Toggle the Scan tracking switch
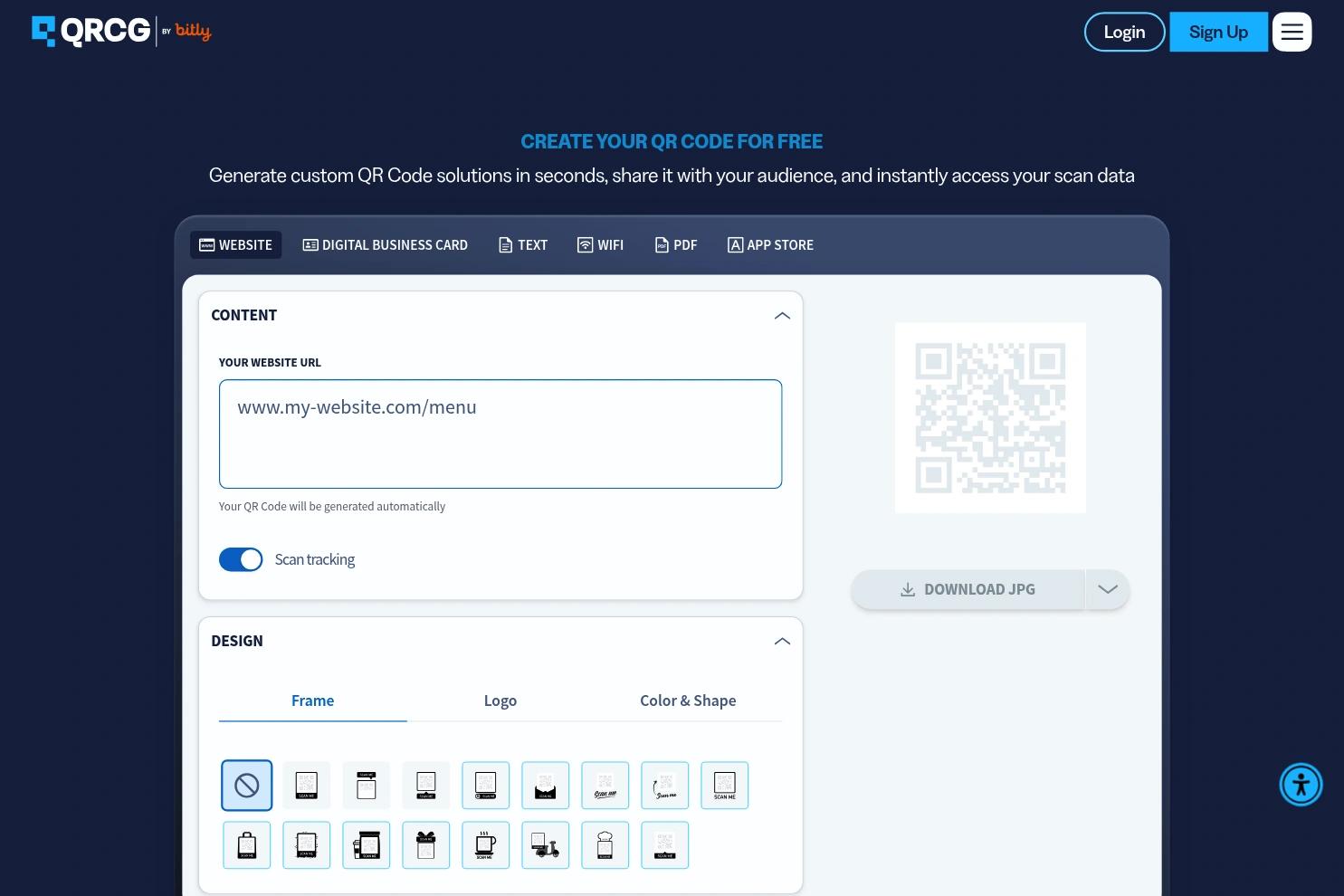Viewport: 1344px width, 896px height. tap(241, 559)
